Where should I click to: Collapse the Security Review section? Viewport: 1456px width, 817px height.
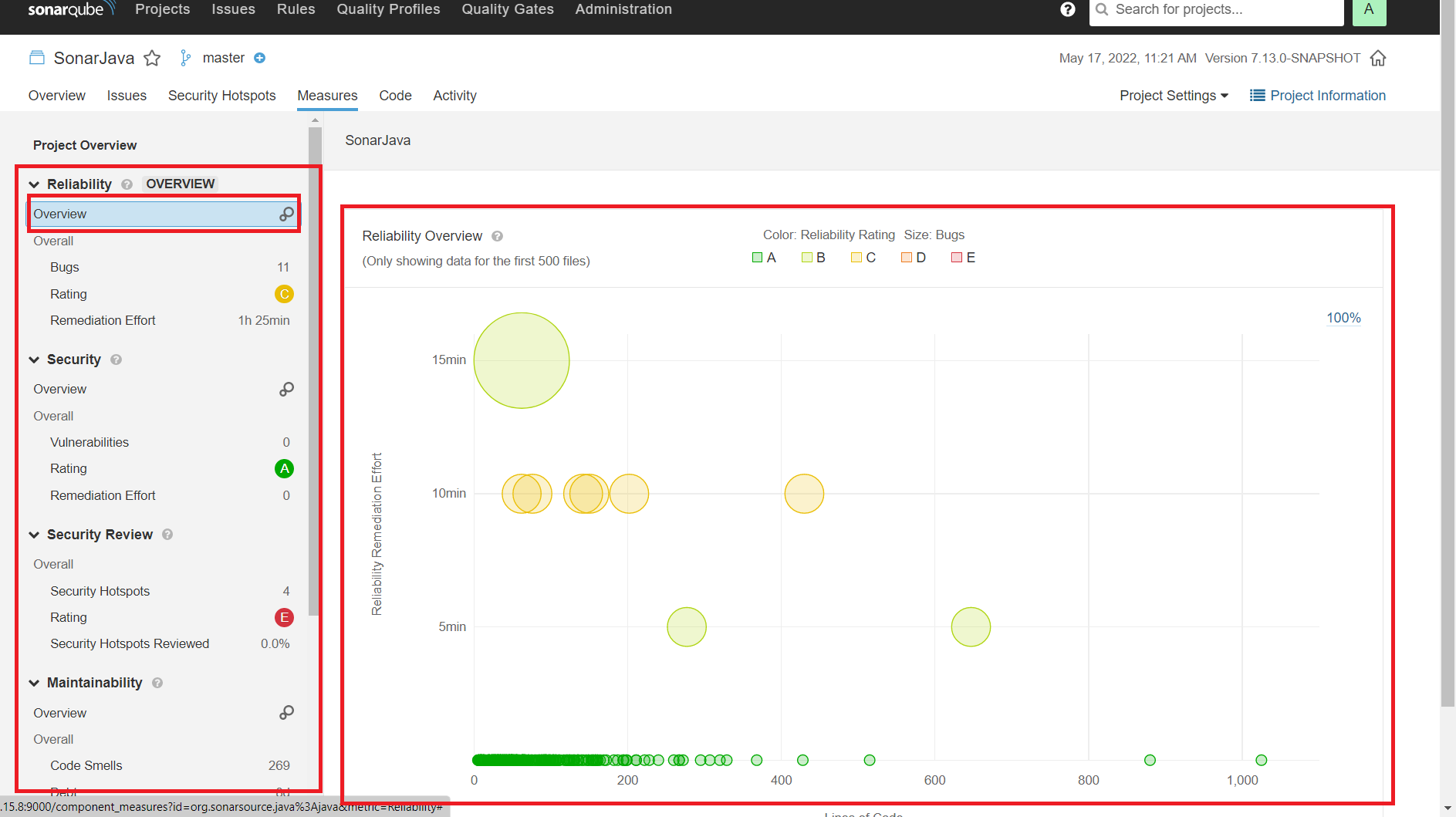pyautogui.click(x=34, y=535)
